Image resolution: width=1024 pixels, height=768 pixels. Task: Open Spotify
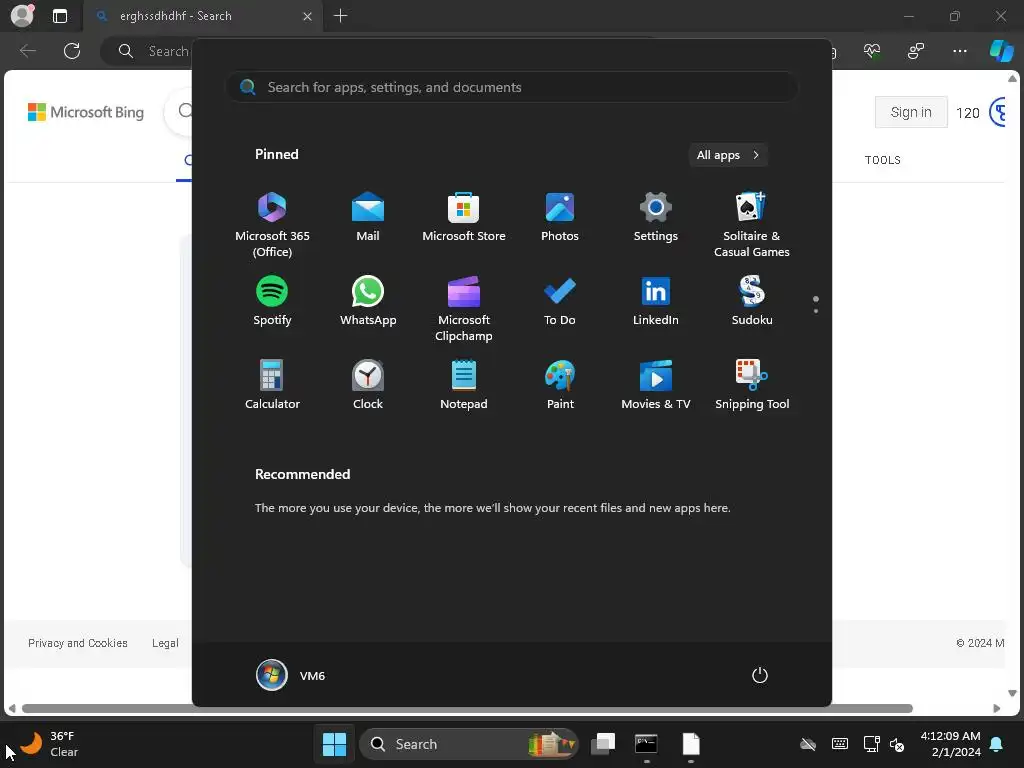point(272,300)
